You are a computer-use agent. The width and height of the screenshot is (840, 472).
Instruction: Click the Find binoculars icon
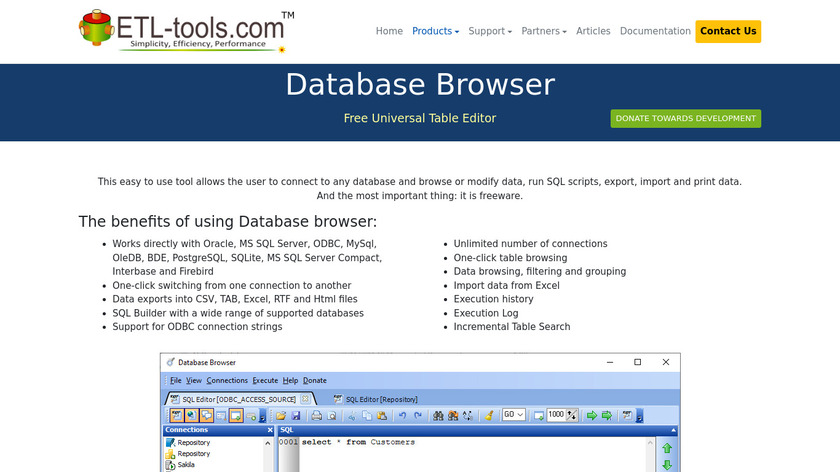(438, 416)
